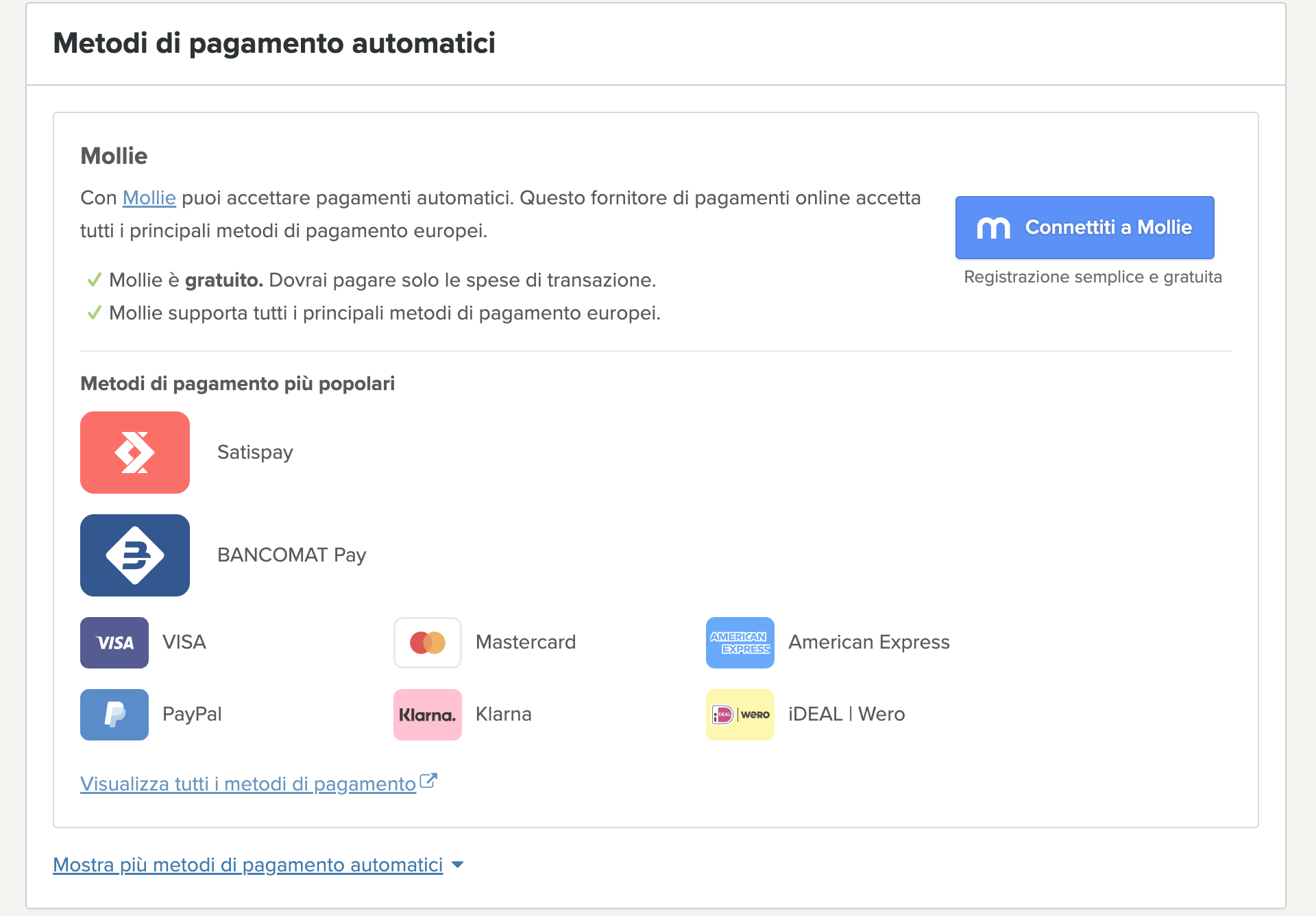1316x916 pixels.
Task: Click the 'Klarna' label text
Action: [504, 714]
